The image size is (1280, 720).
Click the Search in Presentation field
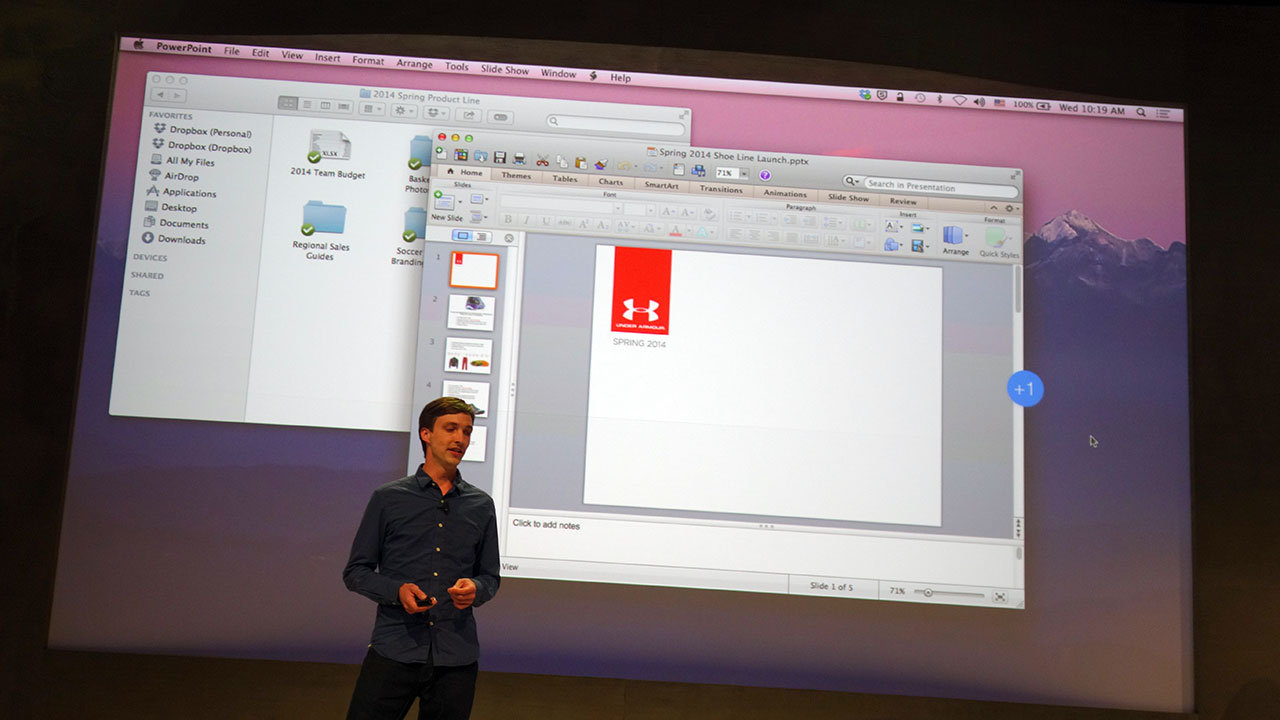939,186
